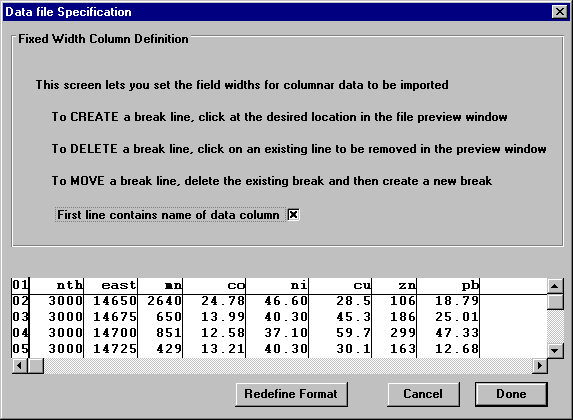Confirm column definition with Done
The image size is (573, 420).
click(511, 394)
